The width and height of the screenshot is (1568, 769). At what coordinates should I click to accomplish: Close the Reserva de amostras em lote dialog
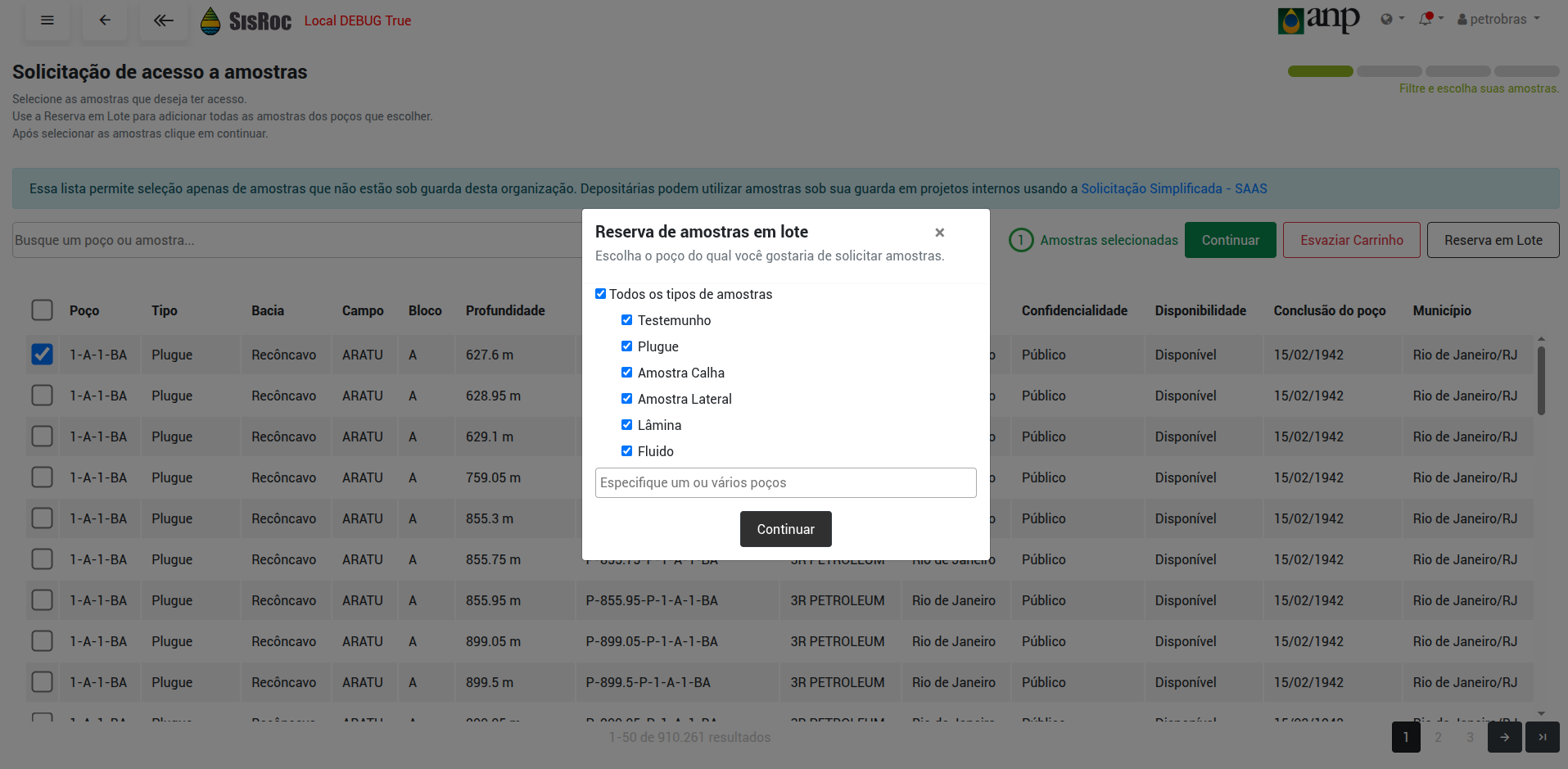[939, 233]
